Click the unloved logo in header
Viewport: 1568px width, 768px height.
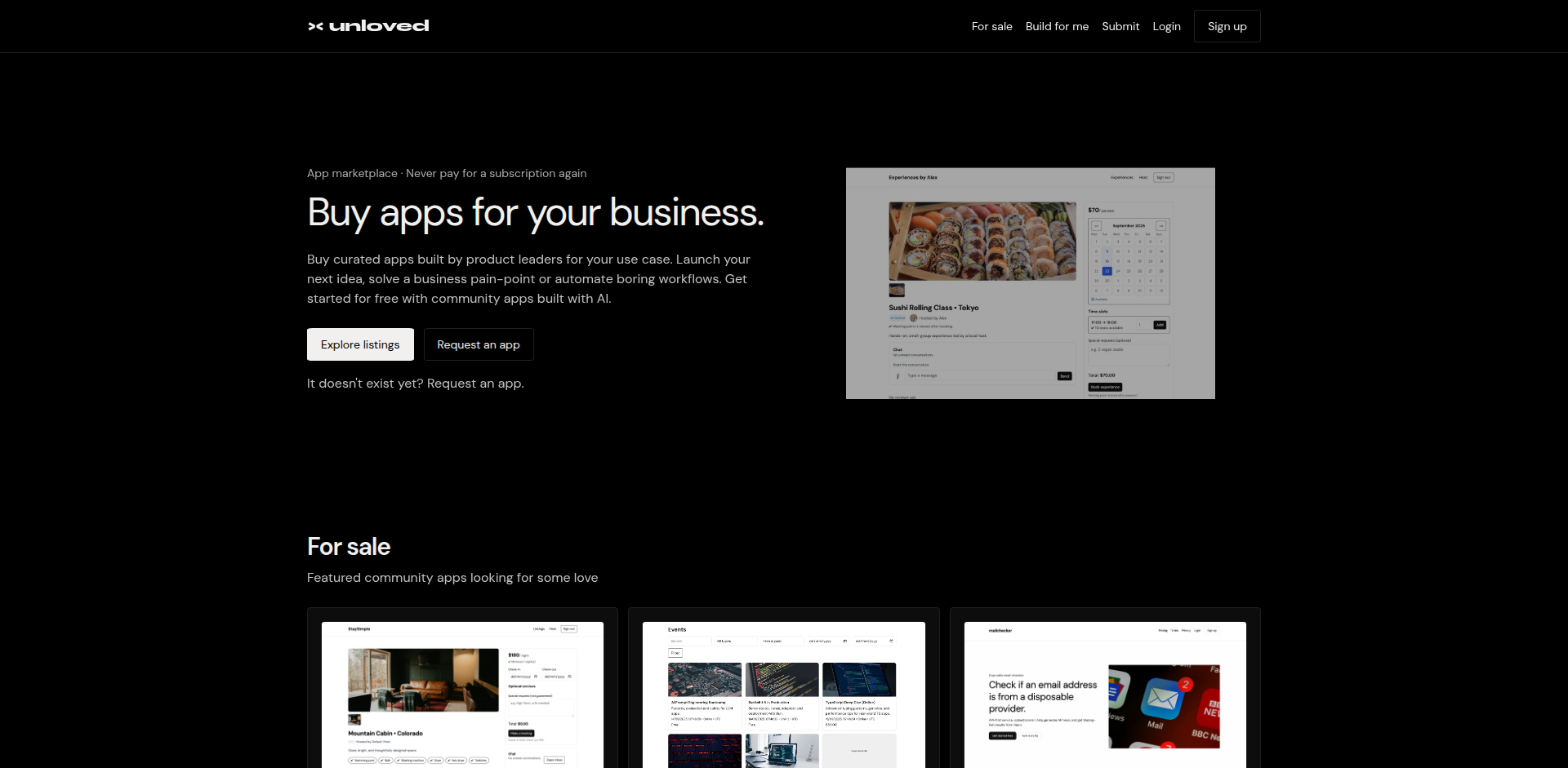[368, 26]
